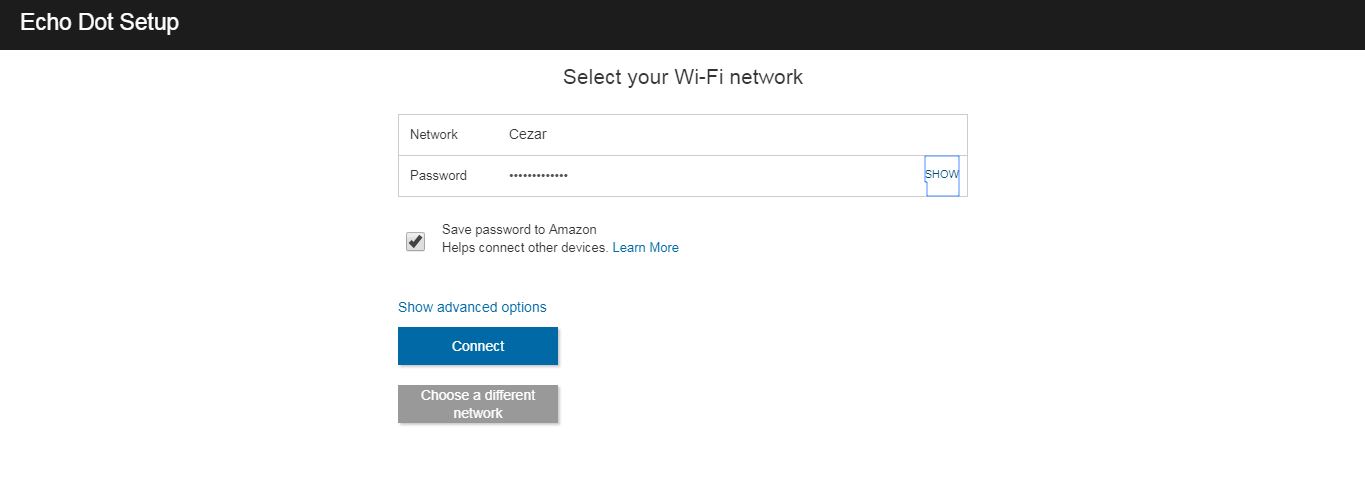
Task: Click the Echo Dot Setup title
Action: [x=99, y=23]
